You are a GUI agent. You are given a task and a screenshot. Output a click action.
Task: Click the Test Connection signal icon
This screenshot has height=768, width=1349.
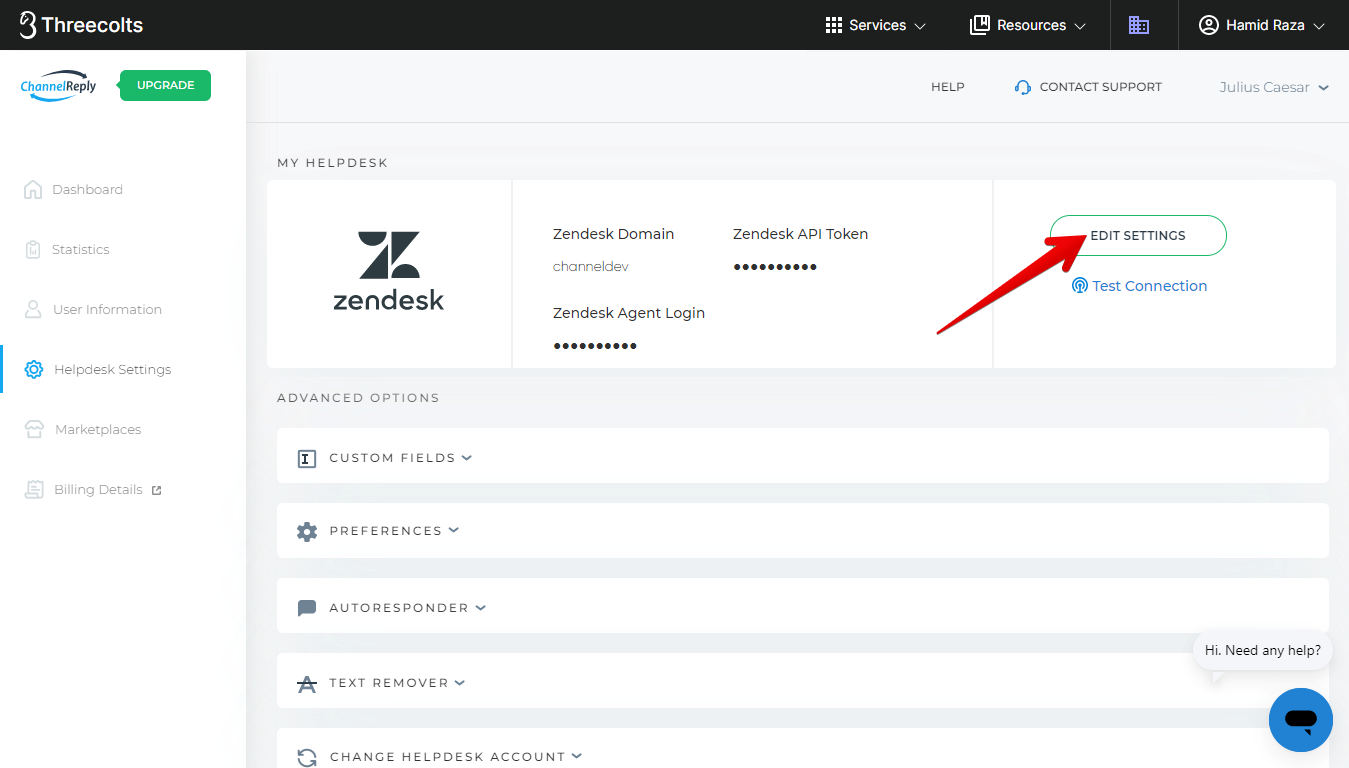(1080, 286)
